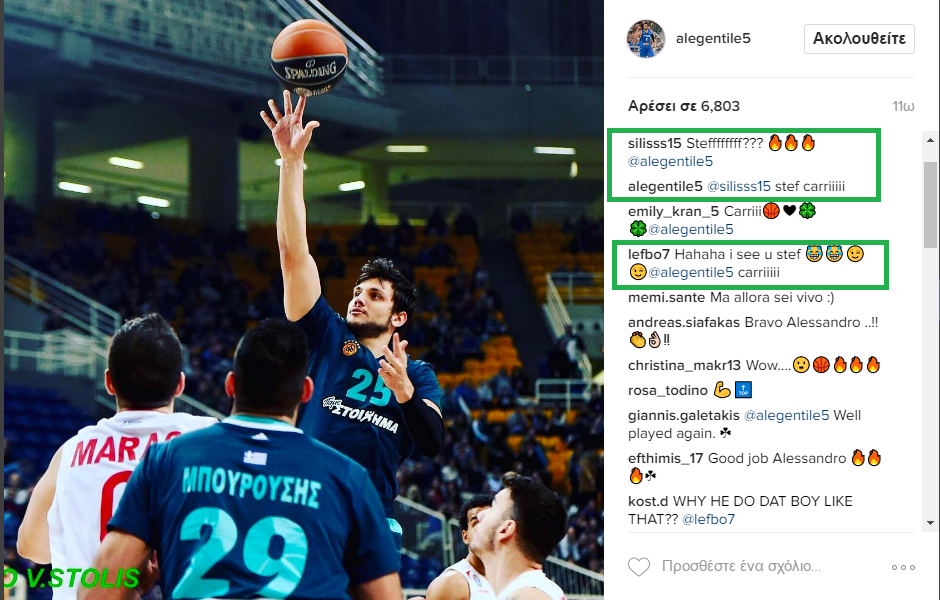This screenshot has height=600, width=940.
Task: Open @alegentile5 mention in giannis.galetakis comment
Action: click(787, 415)
